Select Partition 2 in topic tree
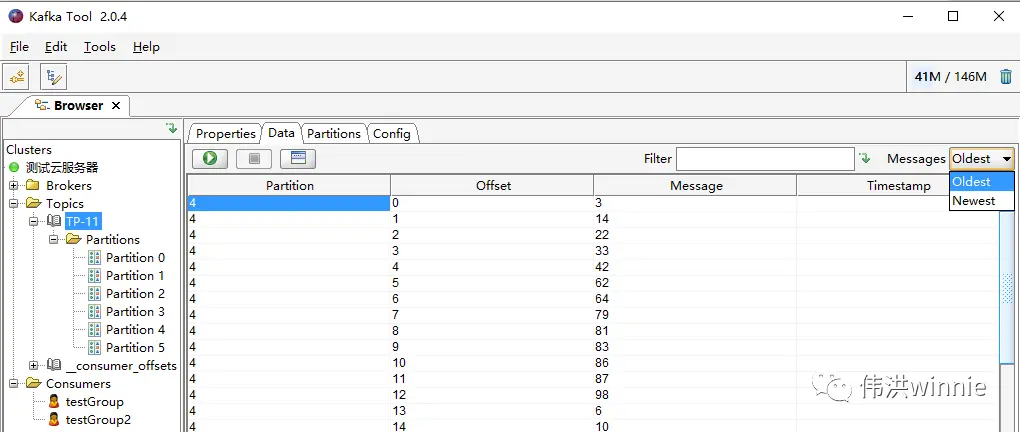This screenshot has height=432, width=1020. [135, 293]
